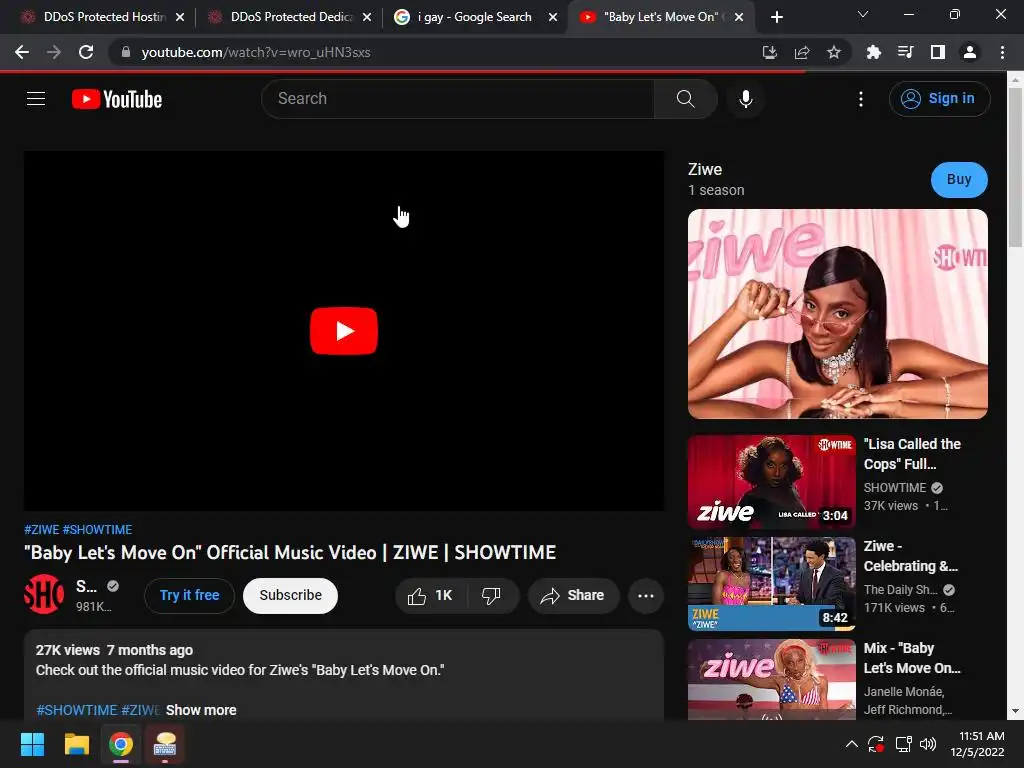Click the browser address bar URL
Image resolution: width=1024 pixels, height=768 pixels.
coord(255,52)
